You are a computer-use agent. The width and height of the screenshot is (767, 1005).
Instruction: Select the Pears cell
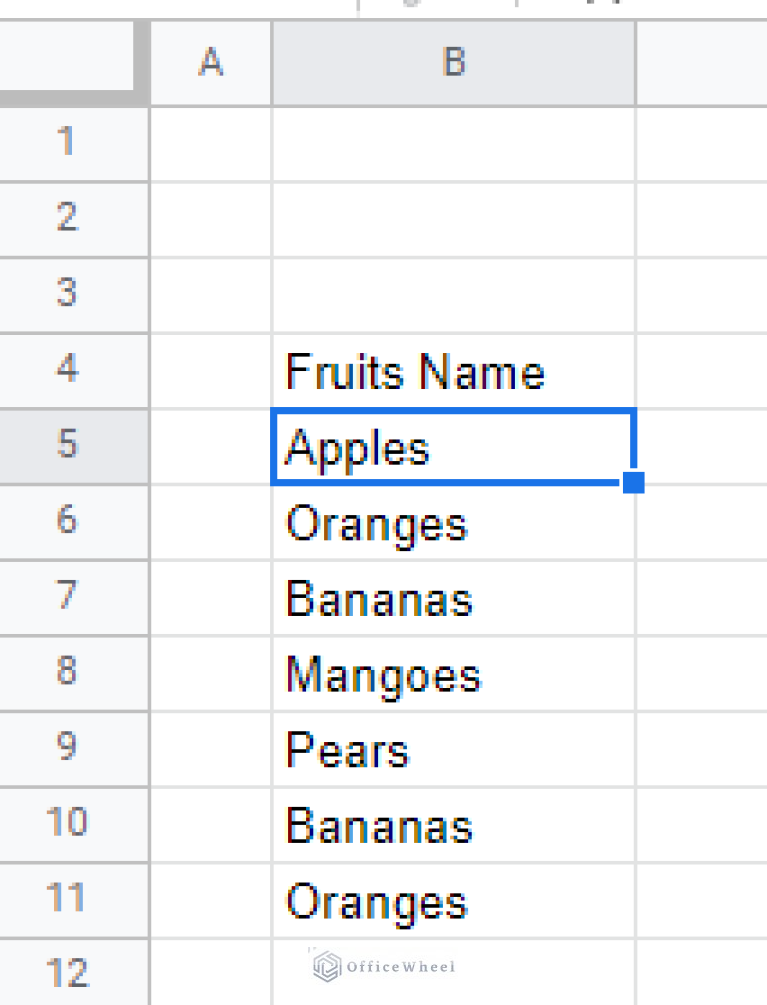coord(454,749)
